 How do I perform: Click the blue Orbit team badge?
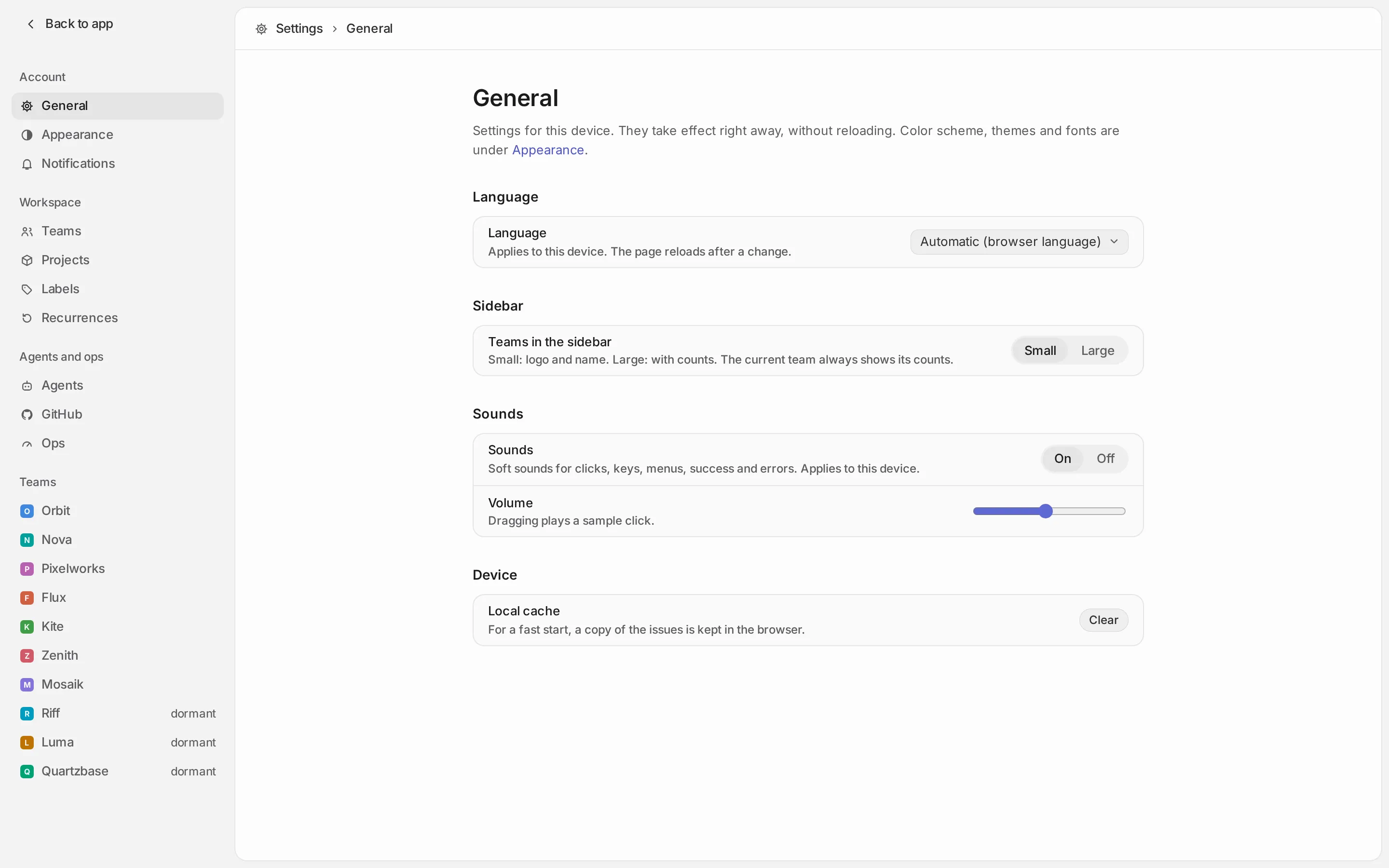click(x=27, y=511)
